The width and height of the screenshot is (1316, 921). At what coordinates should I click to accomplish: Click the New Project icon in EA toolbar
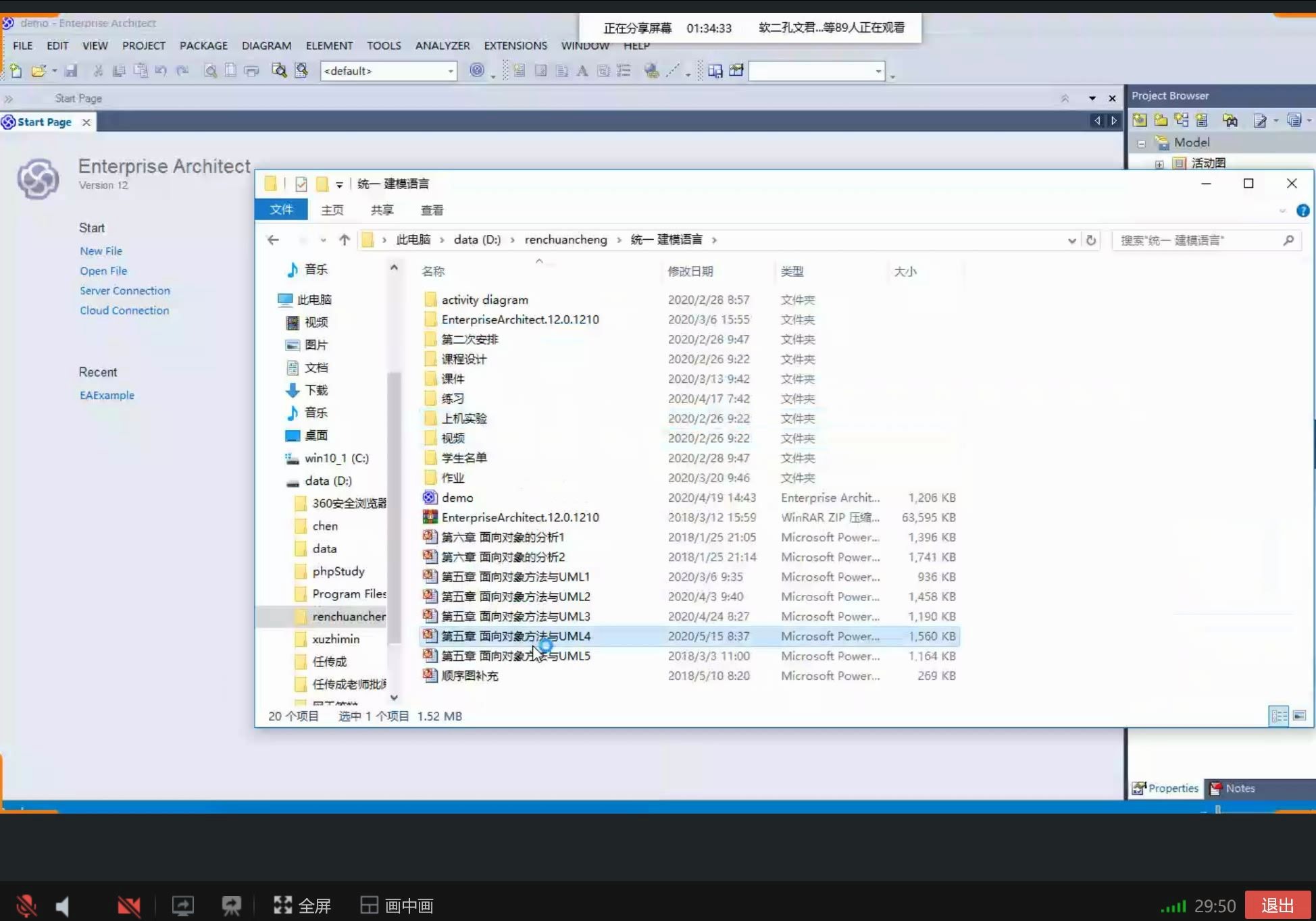[16, 71]
